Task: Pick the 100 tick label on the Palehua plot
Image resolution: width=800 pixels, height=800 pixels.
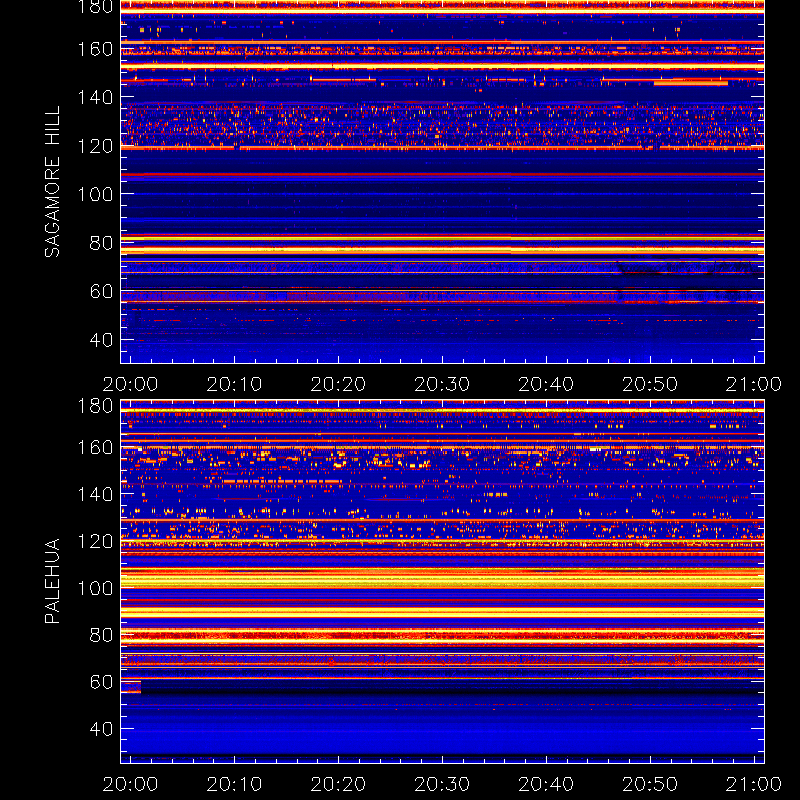Action: pos(95,588)
